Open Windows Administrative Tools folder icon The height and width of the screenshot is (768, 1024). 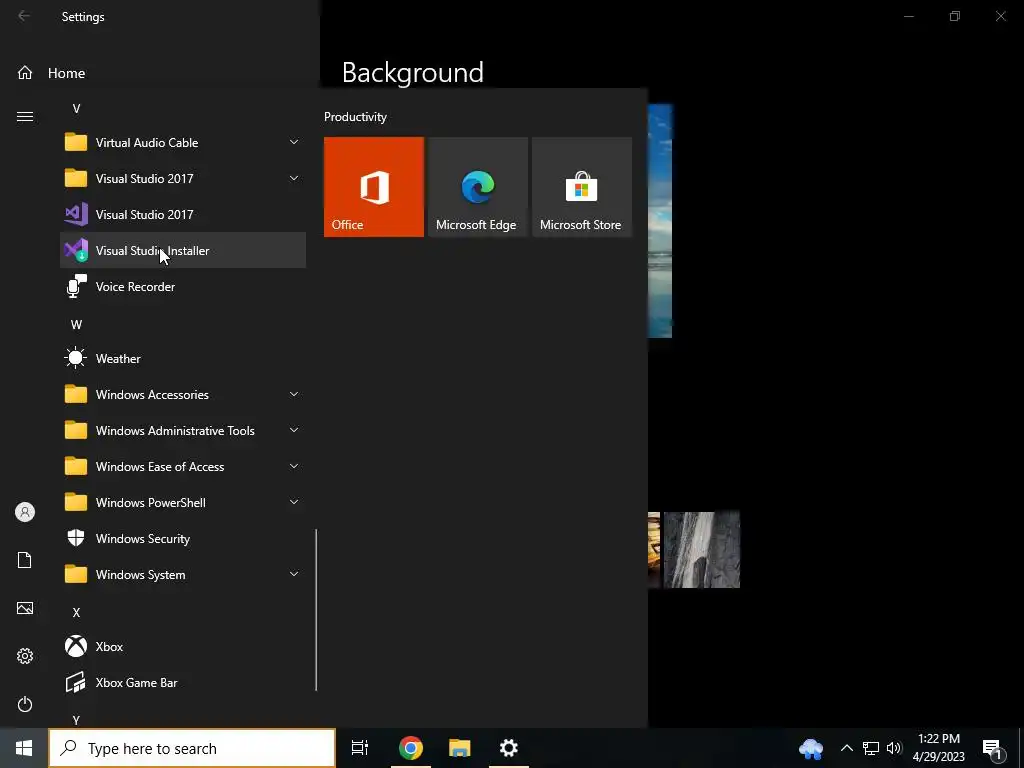click(x=76, y=430)
